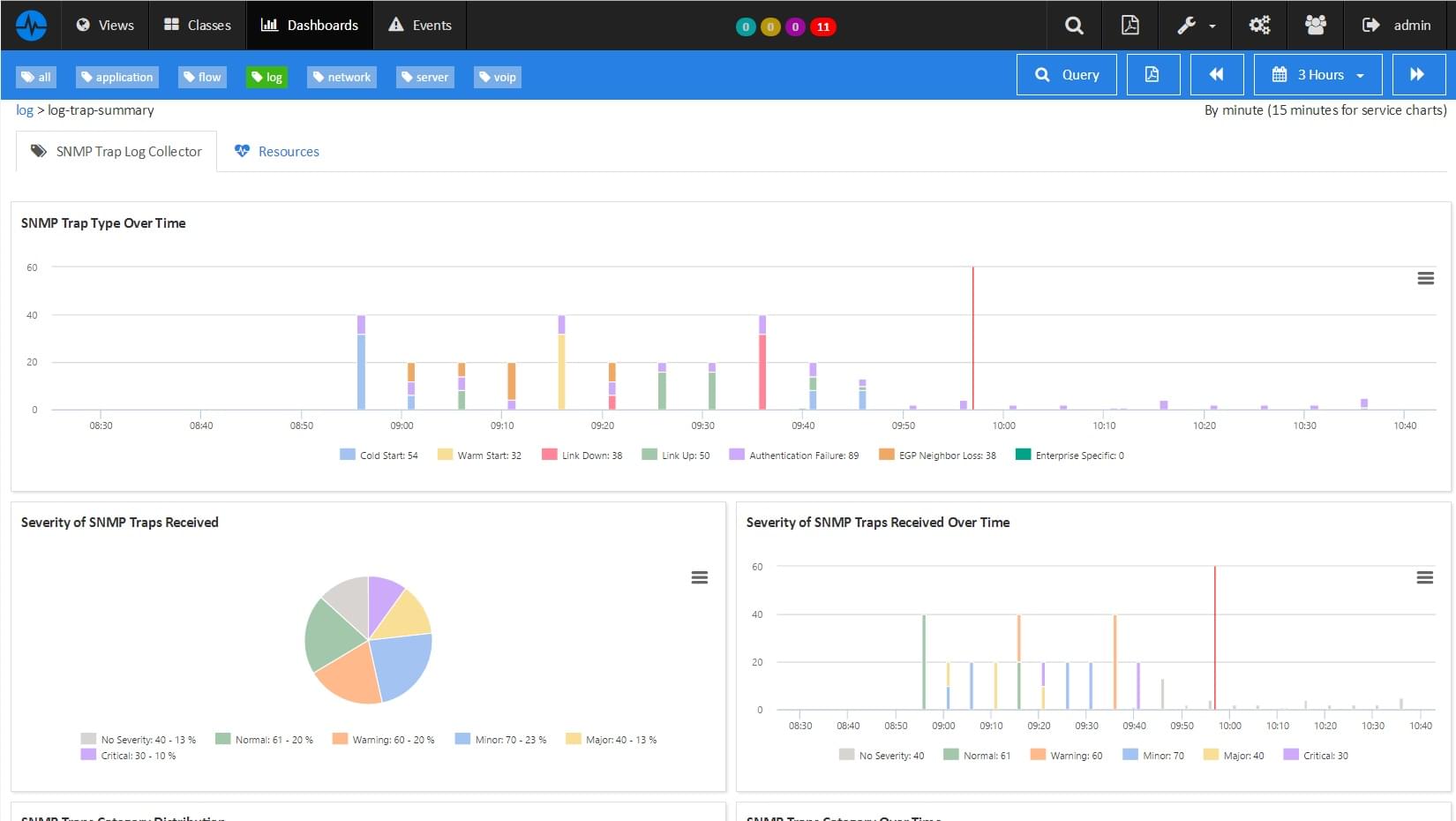Image resolution: width=1456 pixels, height=821 pixels.
Task: Click the rewind time range button
Action: coord(1216,75)
